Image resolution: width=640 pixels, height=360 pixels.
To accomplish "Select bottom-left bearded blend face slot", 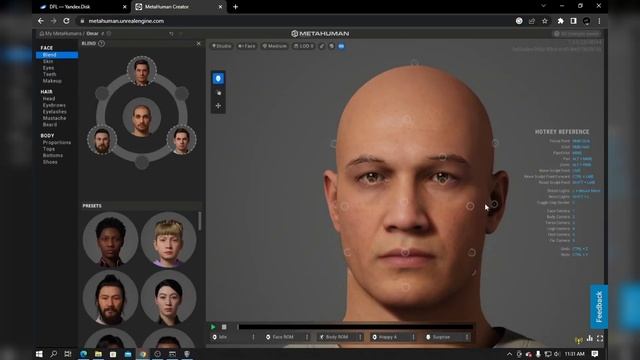I will pyautogui.click(x=102, y=140).
